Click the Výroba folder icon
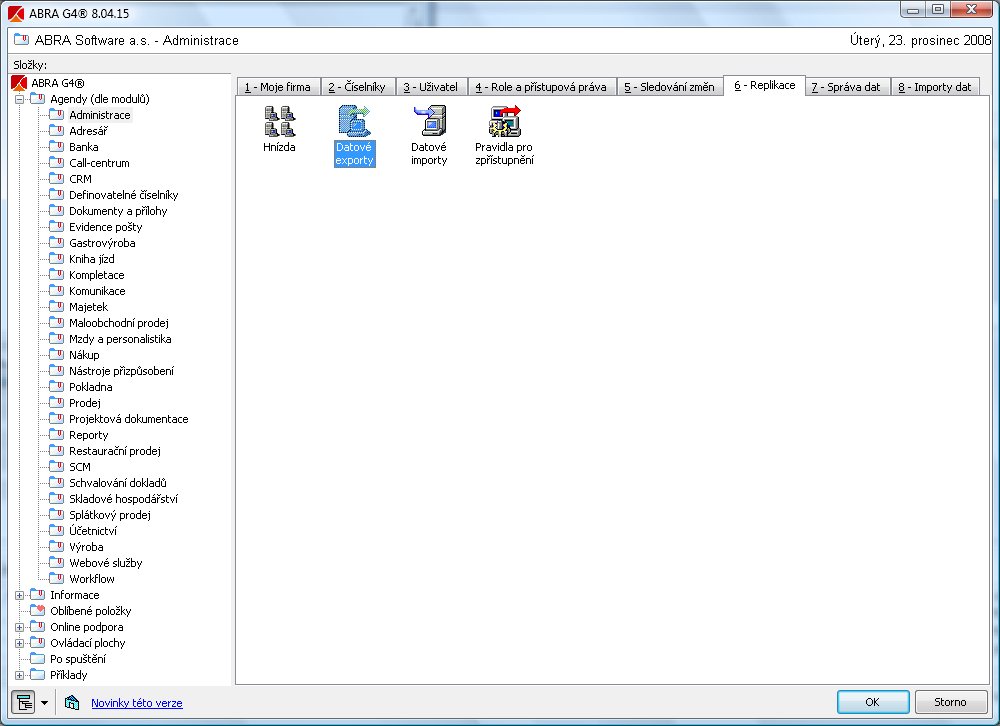Image resolution: width=1000 pixels, height=726 pixels. pyautogui.click(x=57, y=547)
